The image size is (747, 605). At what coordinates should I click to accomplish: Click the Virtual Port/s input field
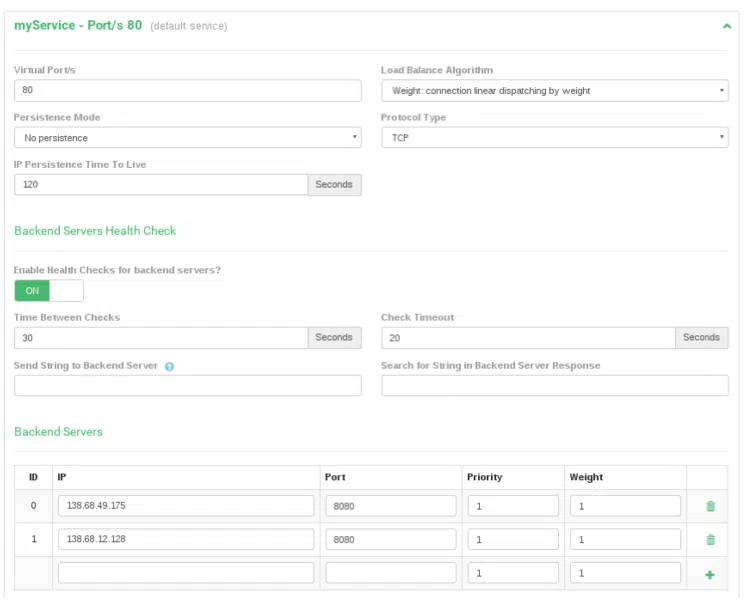point(187,91)
